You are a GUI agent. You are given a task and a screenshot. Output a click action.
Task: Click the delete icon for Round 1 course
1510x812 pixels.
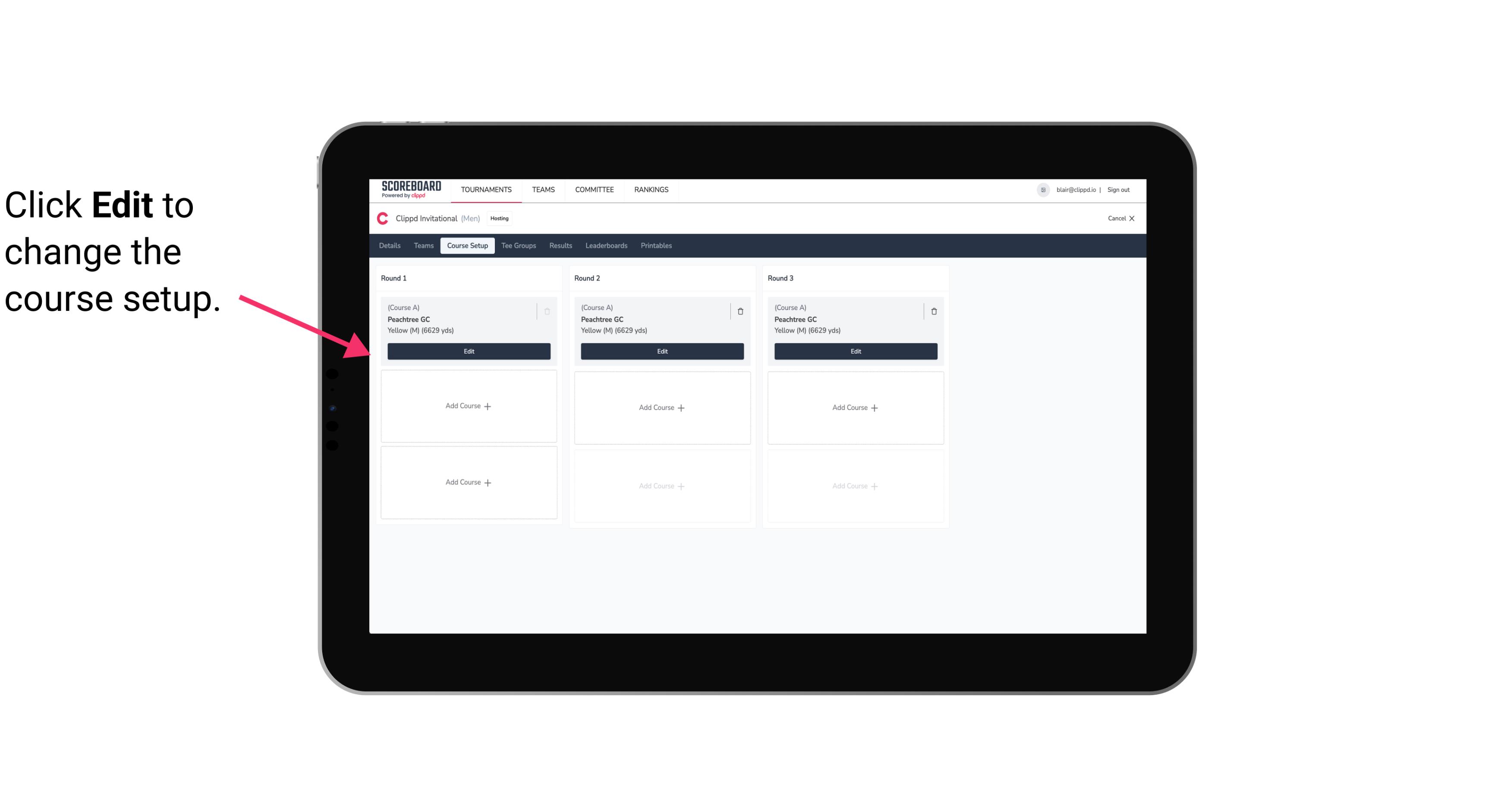click(548, 310)
